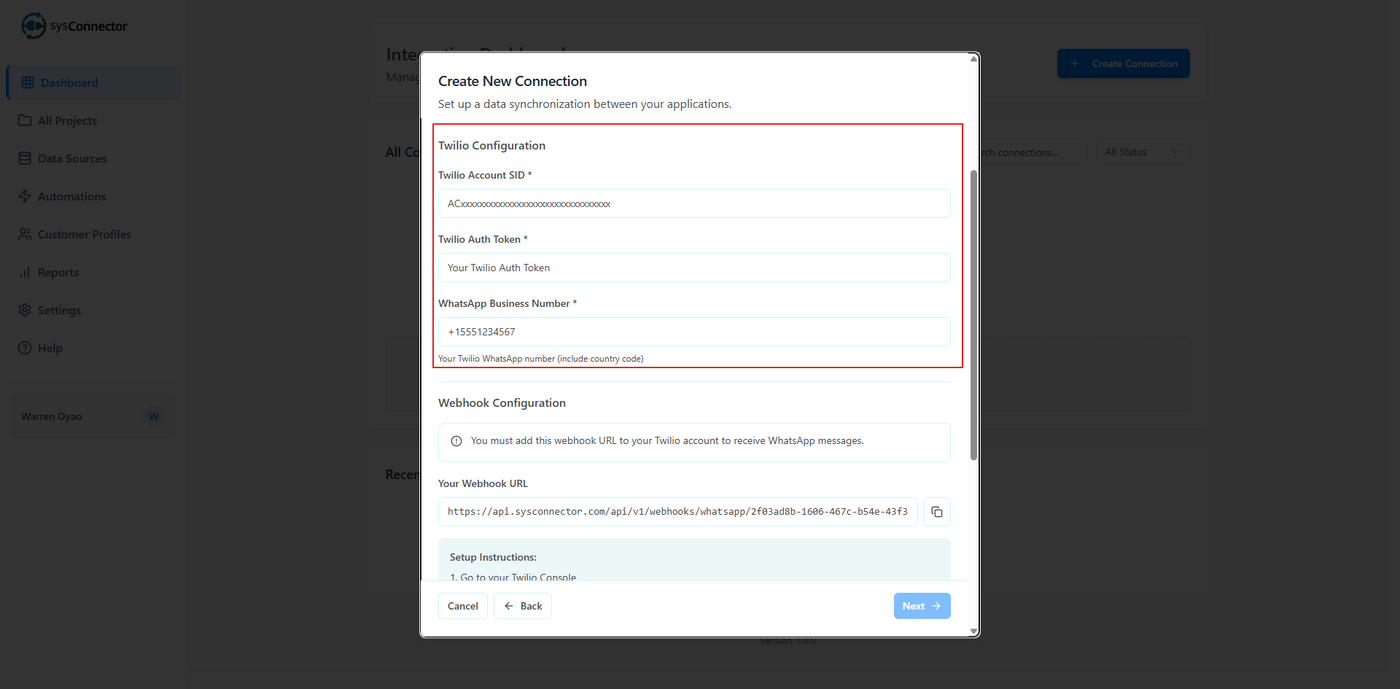
Task: Click the Reports bar chart icon
Action: [26, 273]
